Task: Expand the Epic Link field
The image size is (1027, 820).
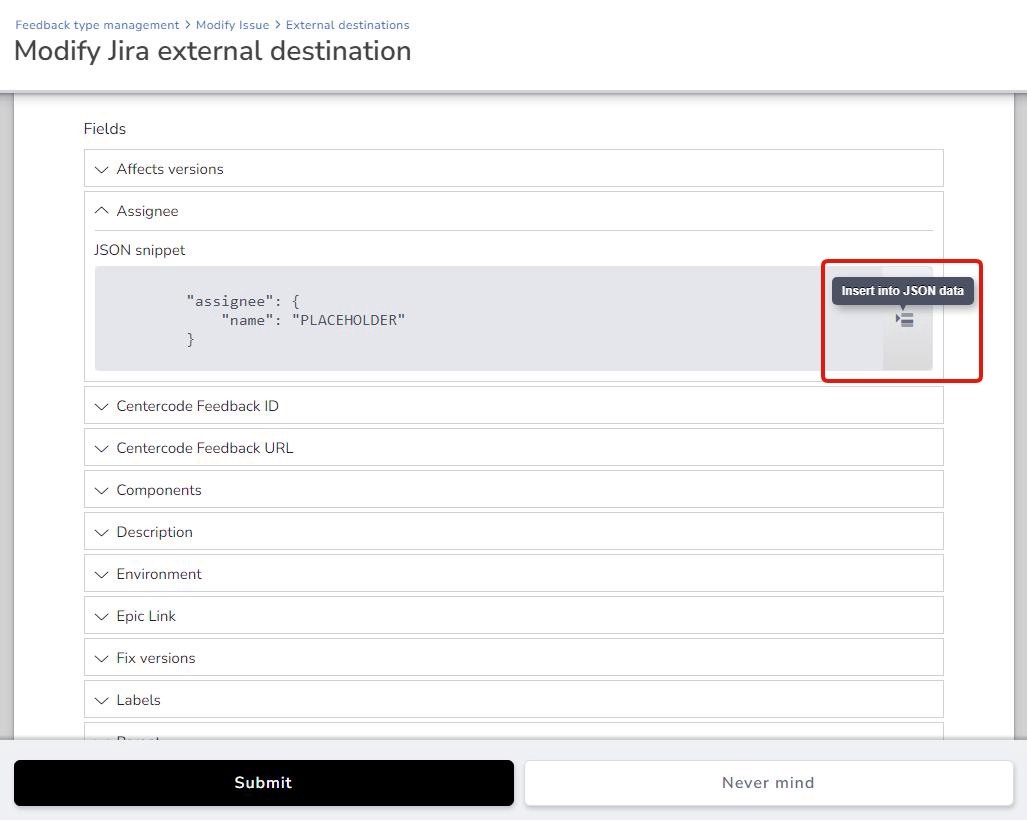Action: [514, 615]
